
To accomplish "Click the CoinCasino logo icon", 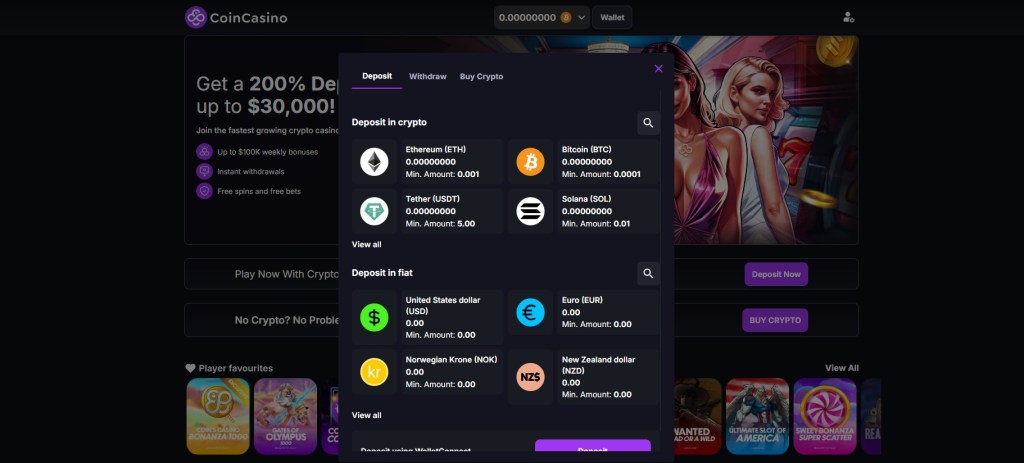I will 196,18.
